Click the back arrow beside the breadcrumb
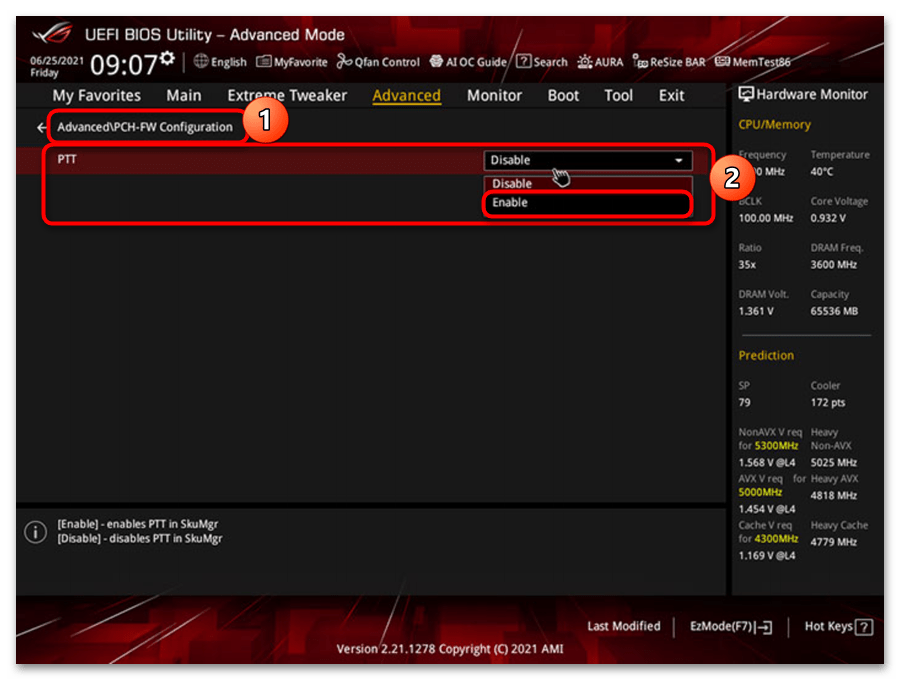900x680 pixels. point(41,127)
